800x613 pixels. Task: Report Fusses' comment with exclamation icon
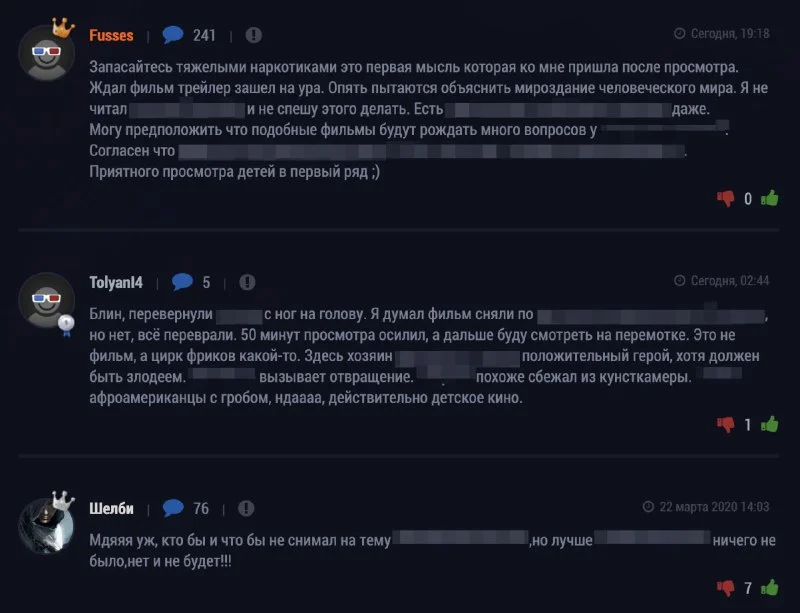(254, 35)
